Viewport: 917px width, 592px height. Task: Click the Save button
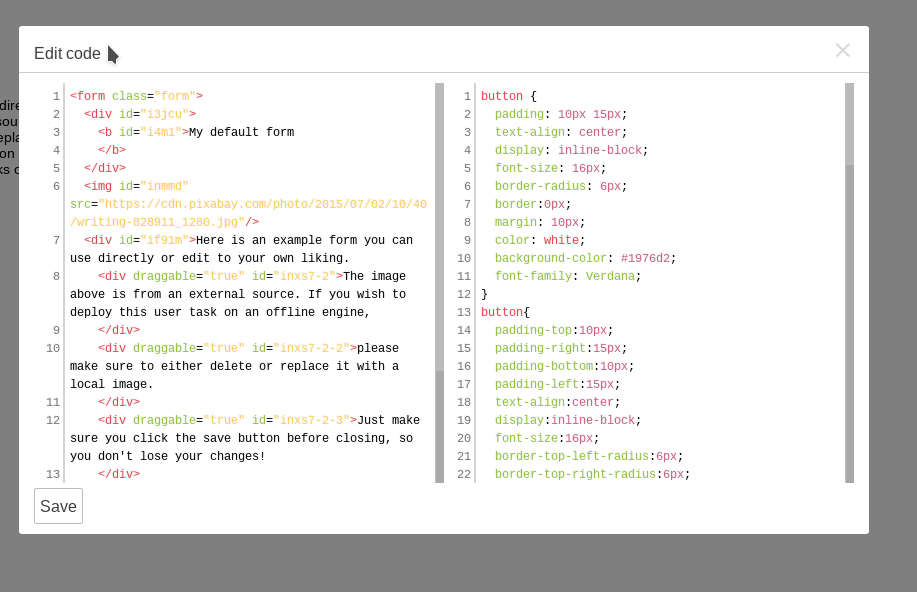point(57,506)
